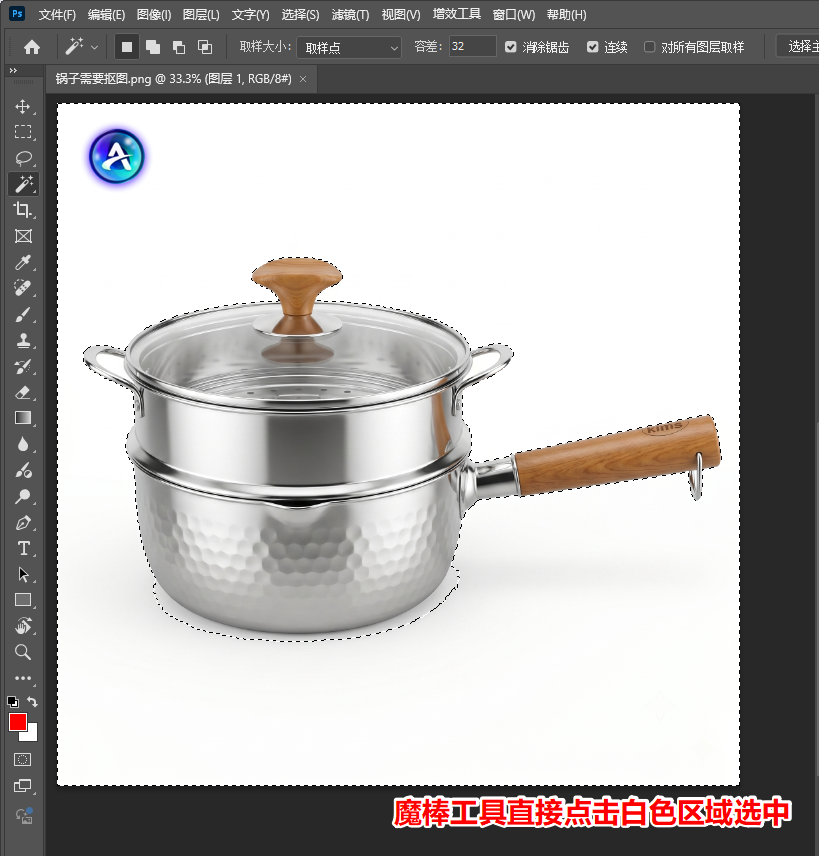Choose Intersect with Selection mode

coord(205,47)
